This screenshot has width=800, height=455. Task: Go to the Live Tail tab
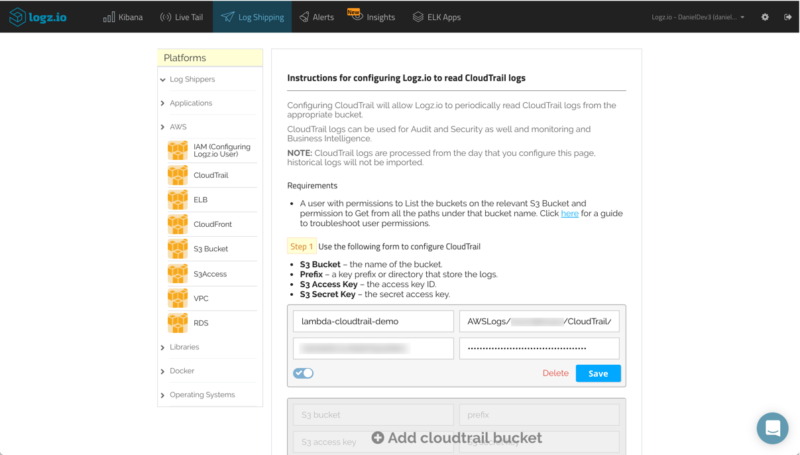coord(180,17)
